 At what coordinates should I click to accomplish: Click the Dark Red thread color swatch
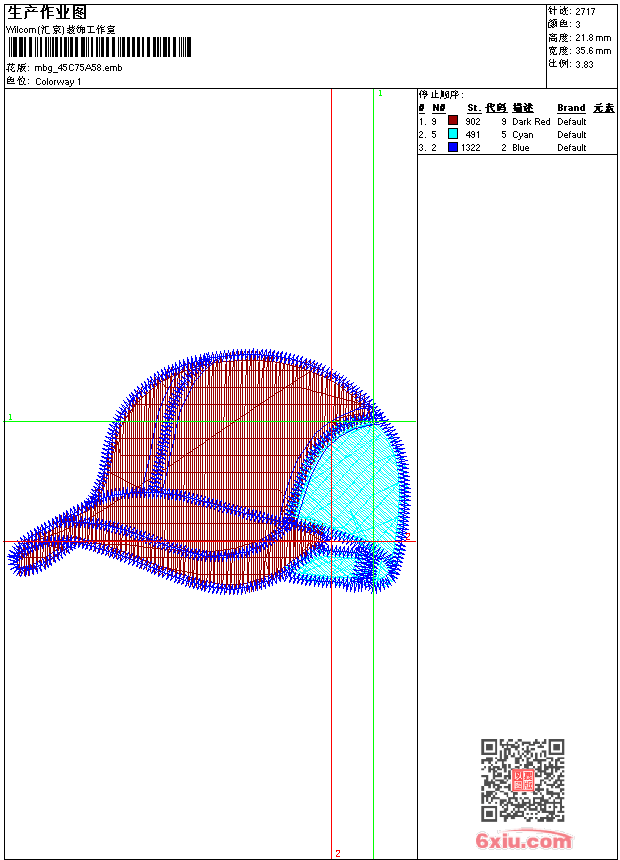453,121
